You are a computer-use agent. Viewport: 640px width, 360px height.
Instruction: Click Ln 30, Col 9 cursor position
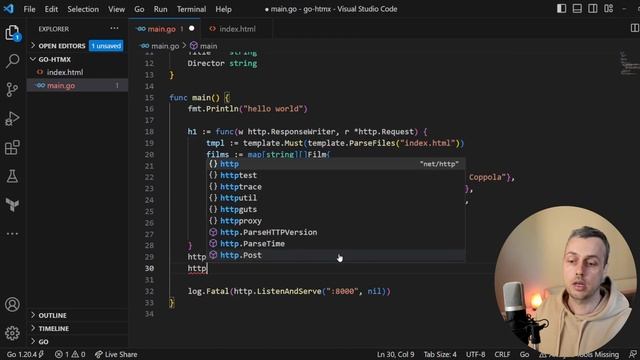coord(395,354)
